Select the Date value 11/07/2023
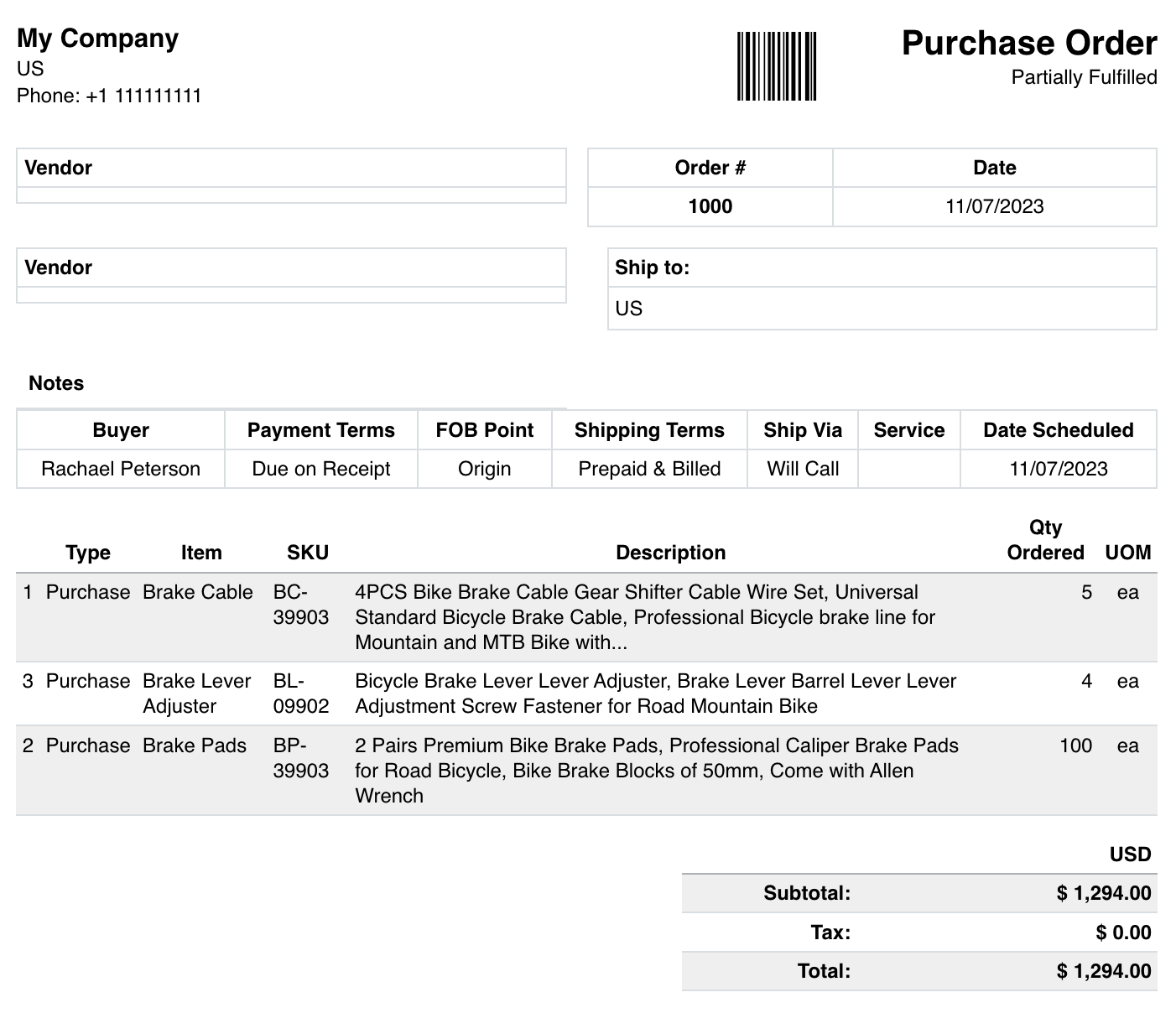Screen dimensions: 1176x1013 click(994, 205)
